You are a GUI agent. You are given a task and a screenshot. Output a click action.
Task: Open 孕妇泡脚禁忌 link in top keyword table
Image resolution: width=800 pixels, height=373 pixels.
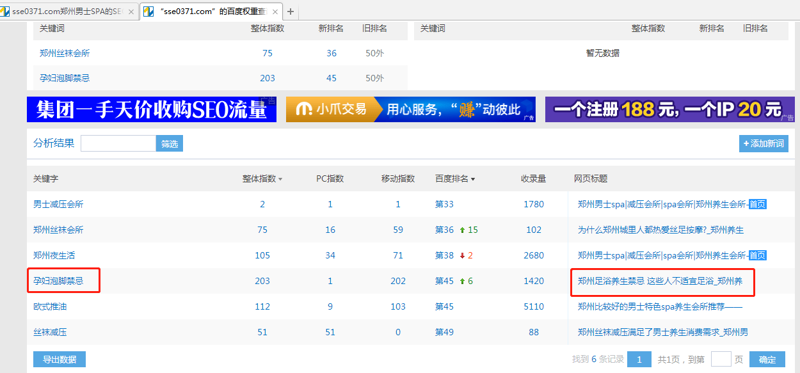(x=65, y=78)
